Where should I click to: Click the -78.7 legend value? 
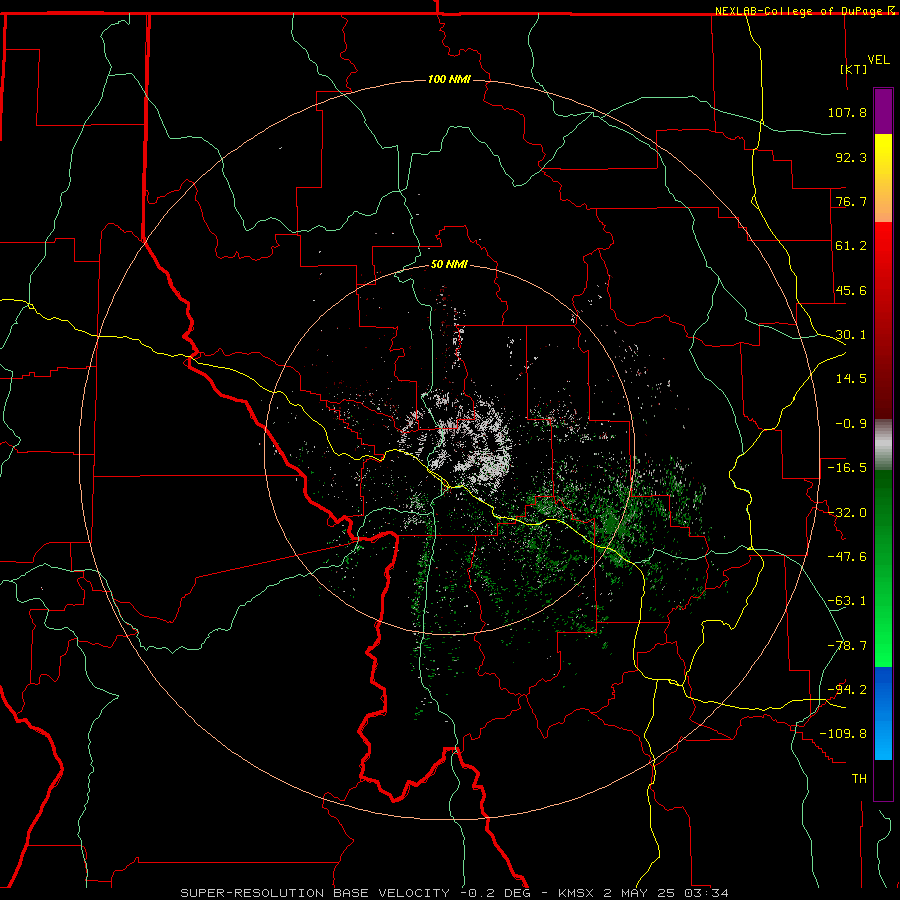[847, 646]
